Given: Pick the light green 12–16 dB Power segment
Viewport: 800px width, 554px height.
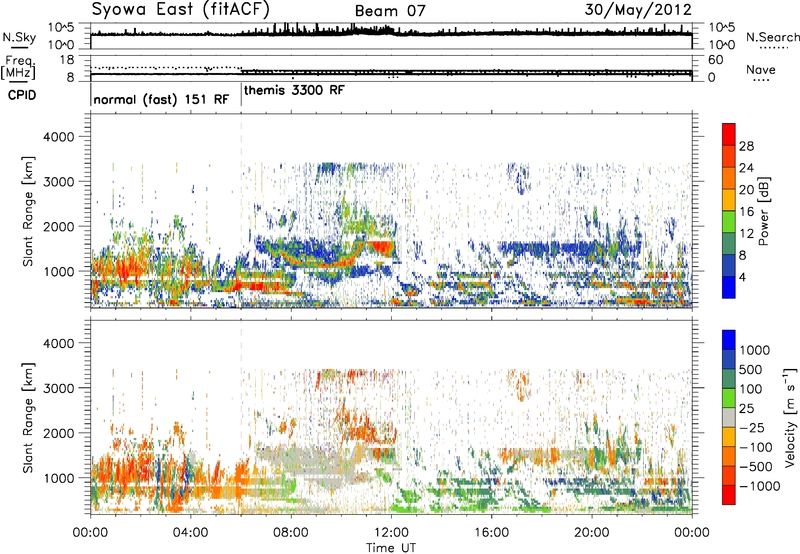Looking at the screenshot, I should [729, 222].
